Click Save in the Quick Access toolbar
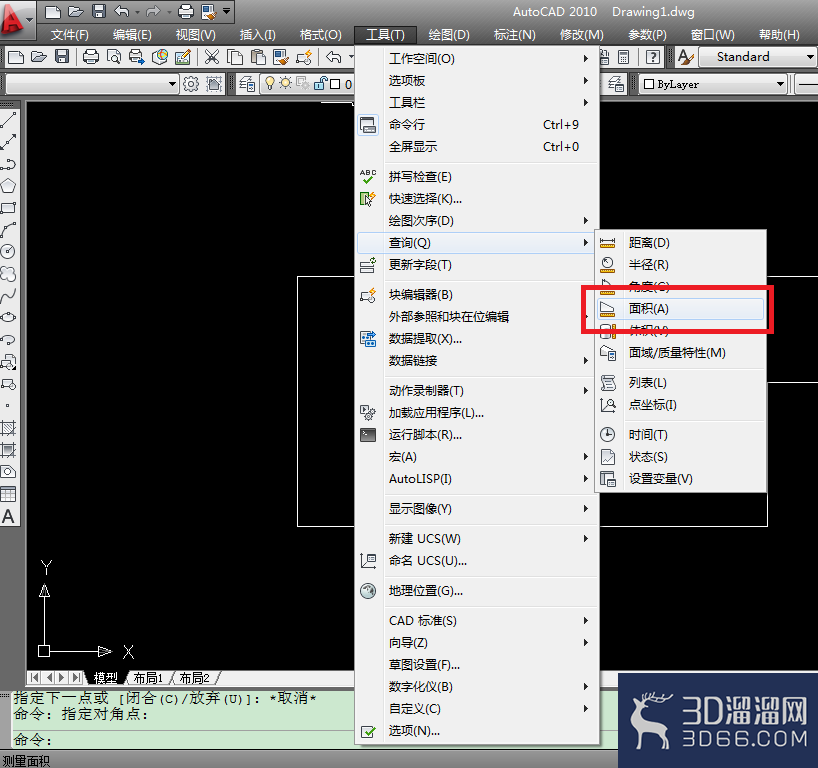 [x=99, y=11]
